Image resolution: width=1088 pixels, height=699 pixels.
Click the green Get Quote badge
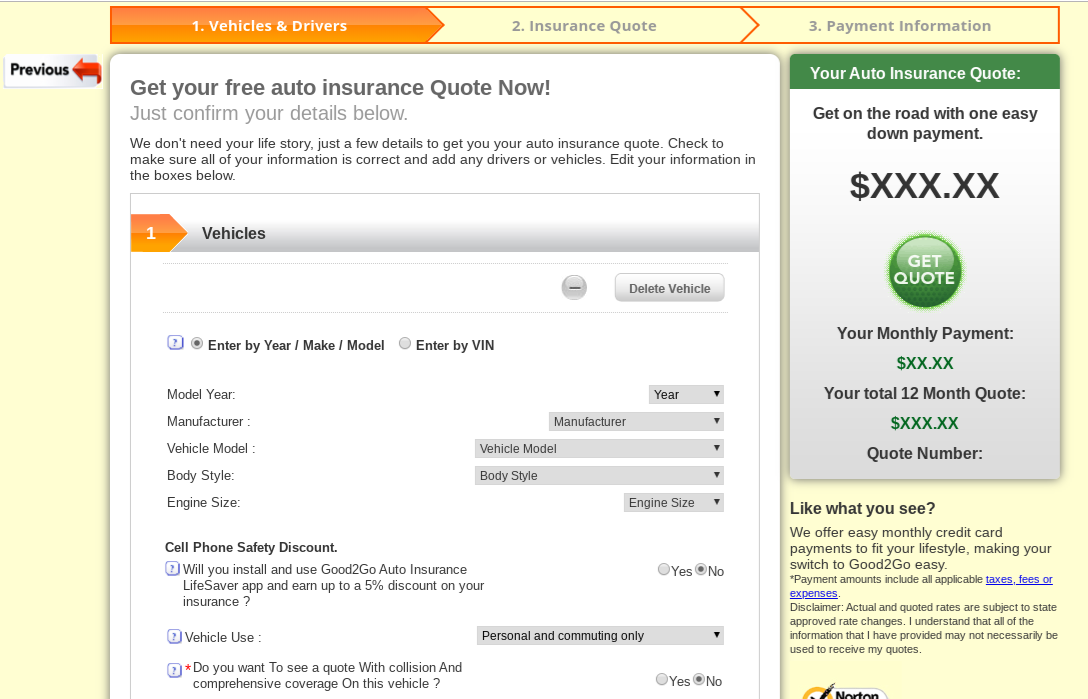[x=924, y=271]
